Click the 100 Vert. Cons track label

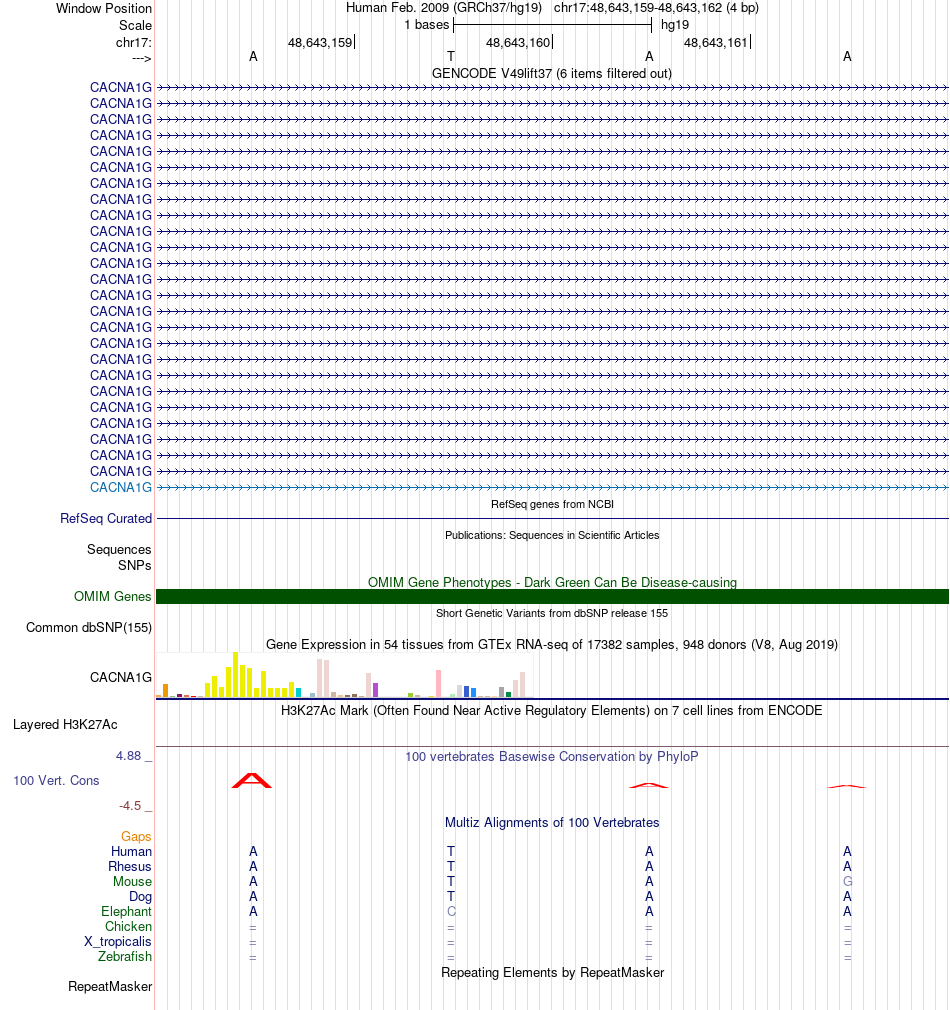point(56,781)
